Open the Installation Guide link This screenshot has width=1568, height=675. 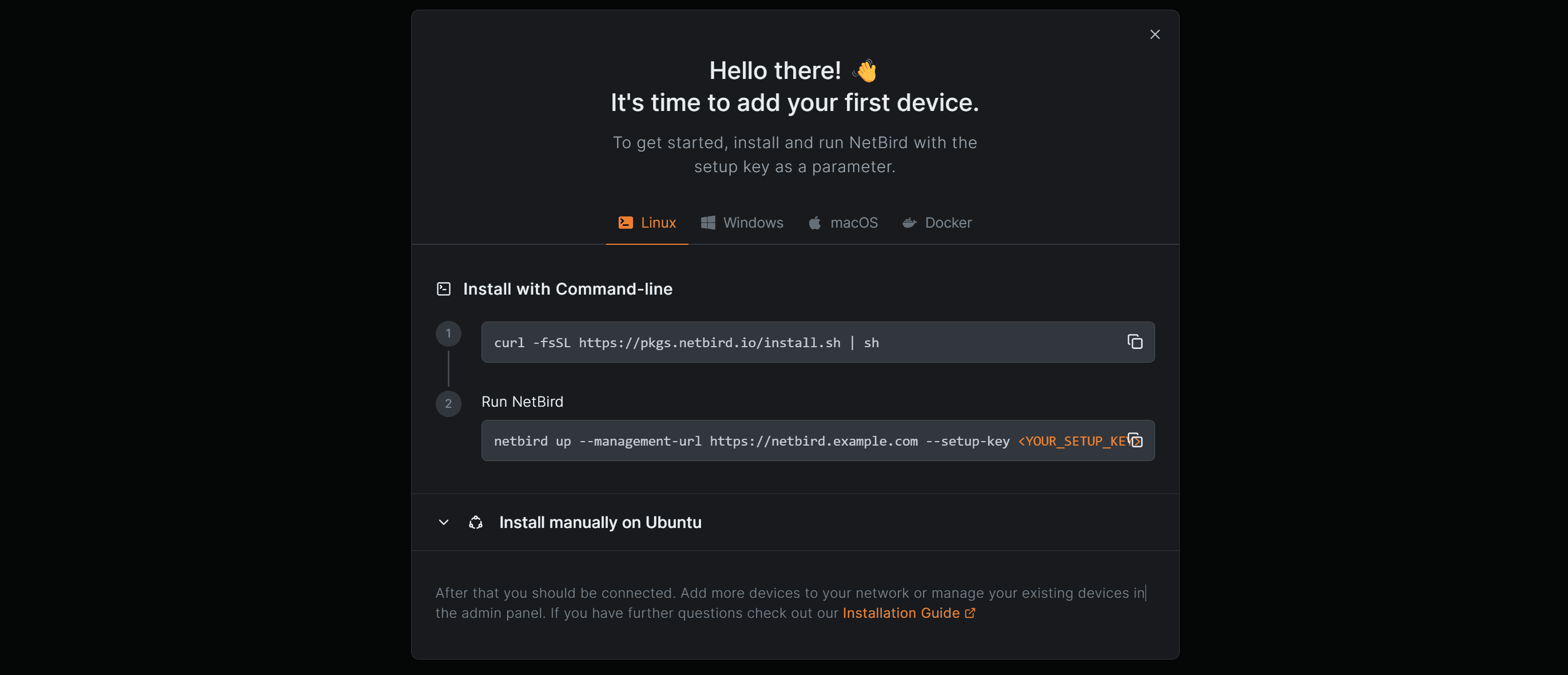(x=900, y=613)
